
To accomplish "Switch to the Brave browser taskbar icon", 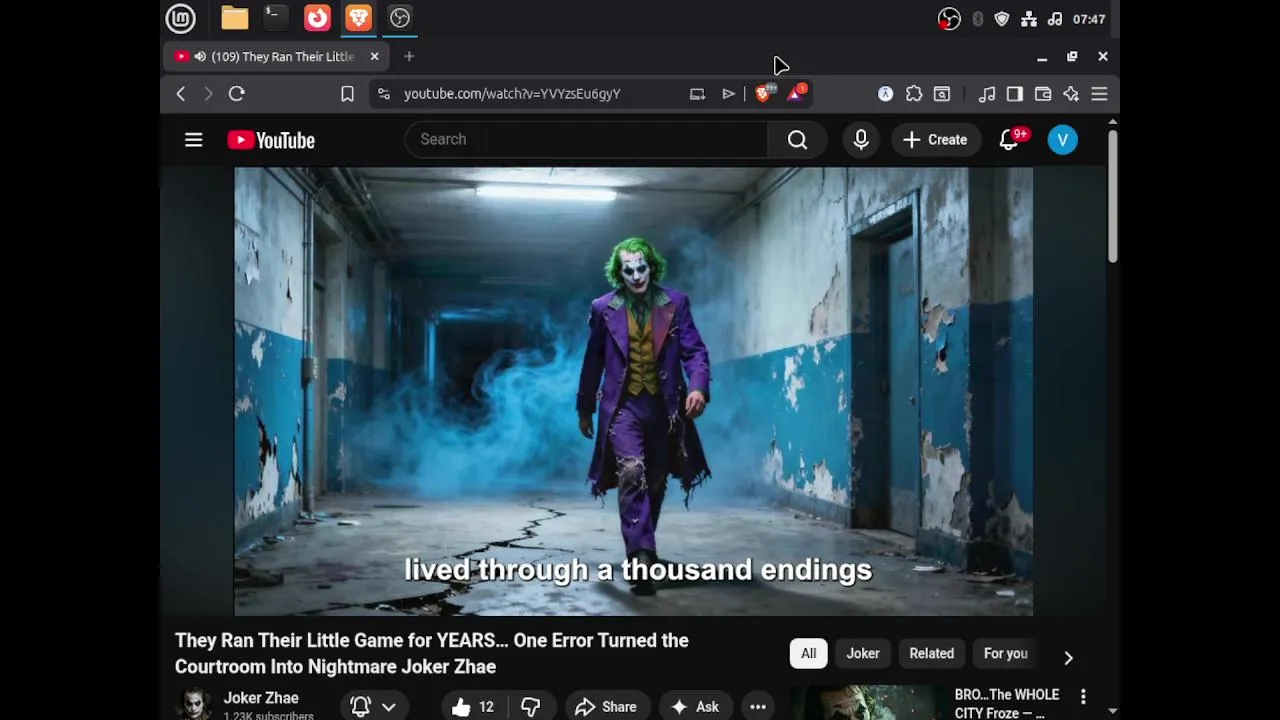I will click(358, 18).
